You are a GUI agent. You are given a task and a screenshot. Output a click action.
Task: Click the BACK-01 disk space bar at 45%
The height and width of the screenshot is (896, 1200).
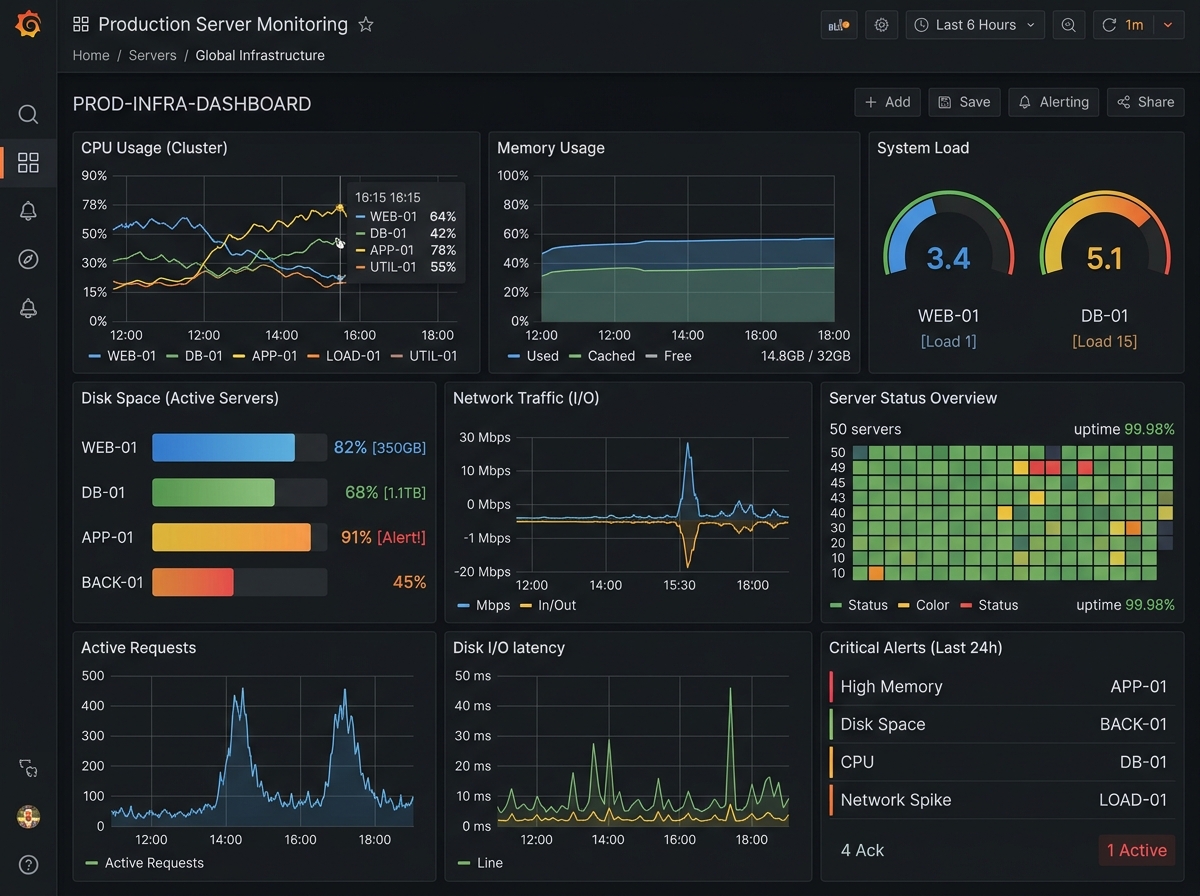239,582
